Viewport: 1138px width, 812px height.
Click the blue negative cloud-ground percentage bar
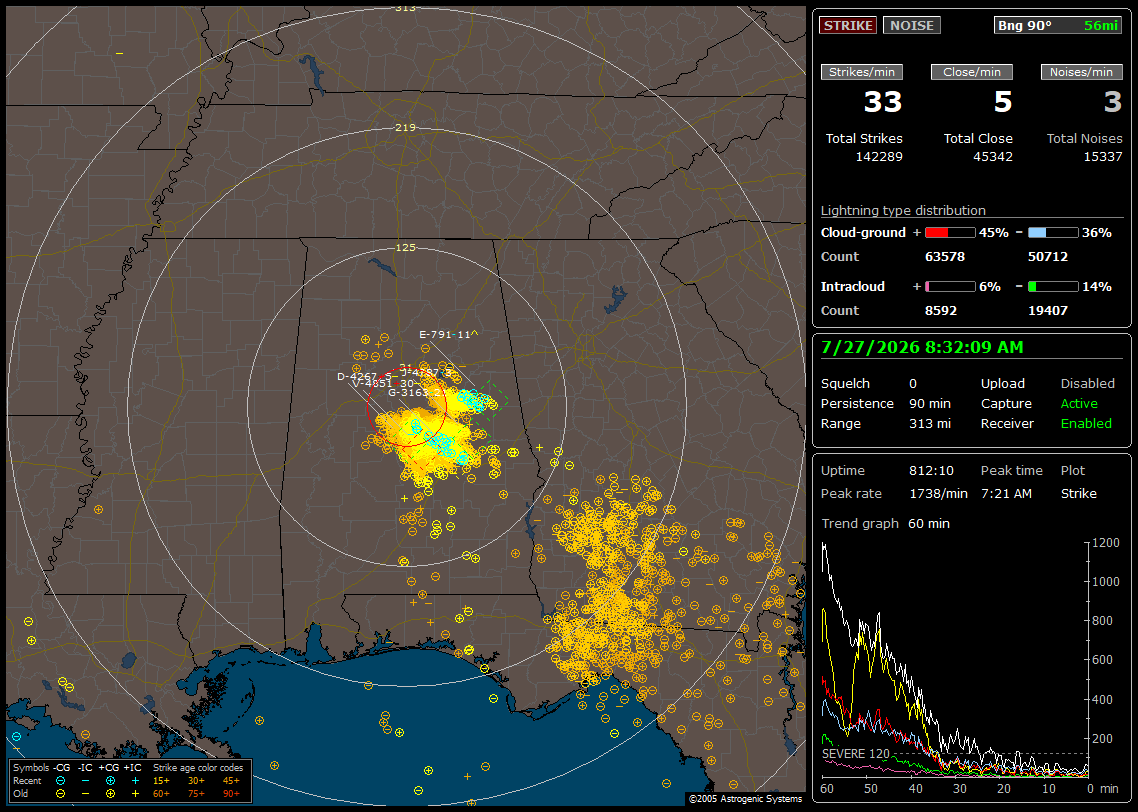(x=1053, y=233)
